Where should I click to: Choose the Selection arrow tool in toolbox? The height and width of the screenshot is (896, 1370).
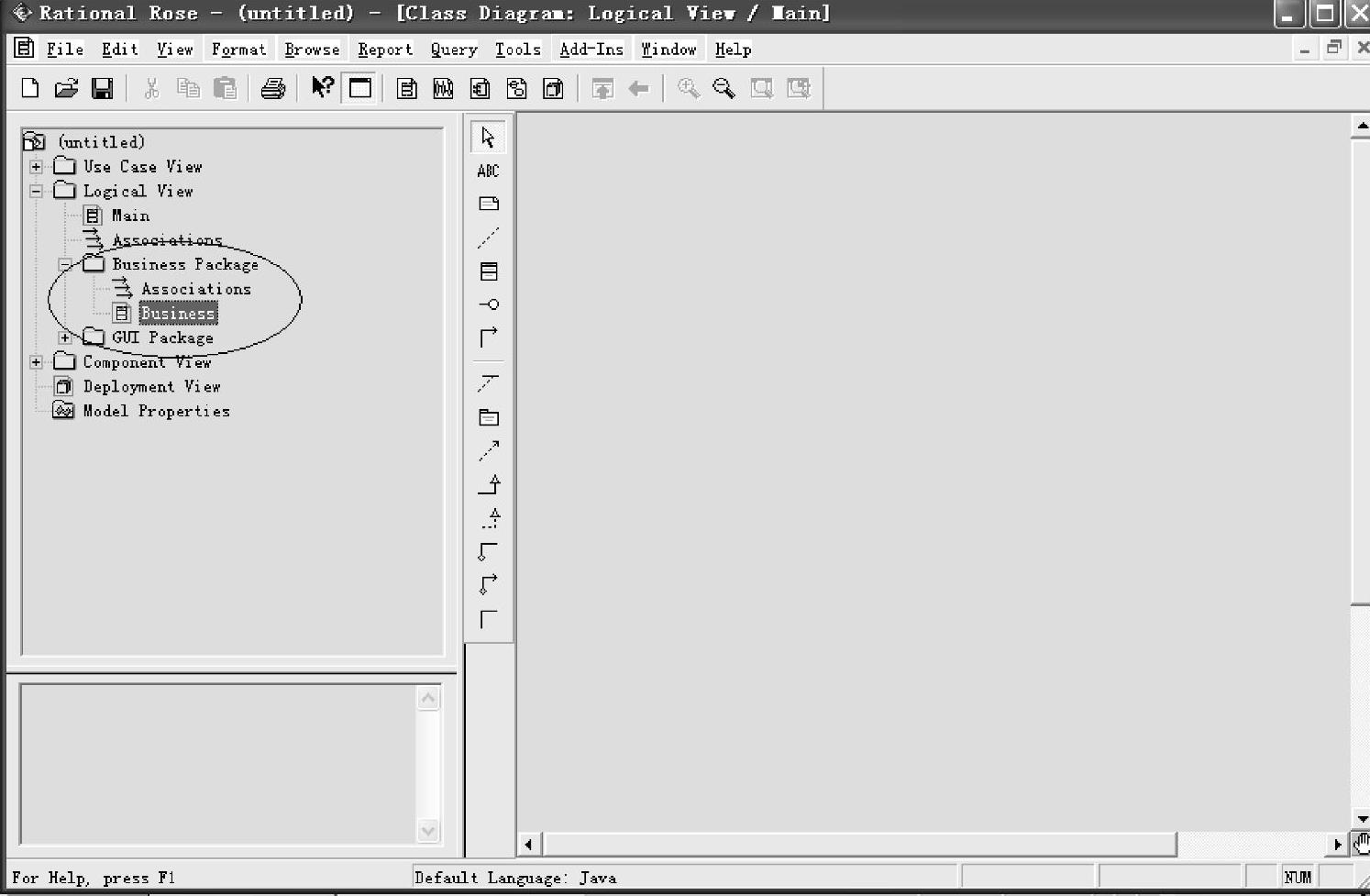click(489, 137)
